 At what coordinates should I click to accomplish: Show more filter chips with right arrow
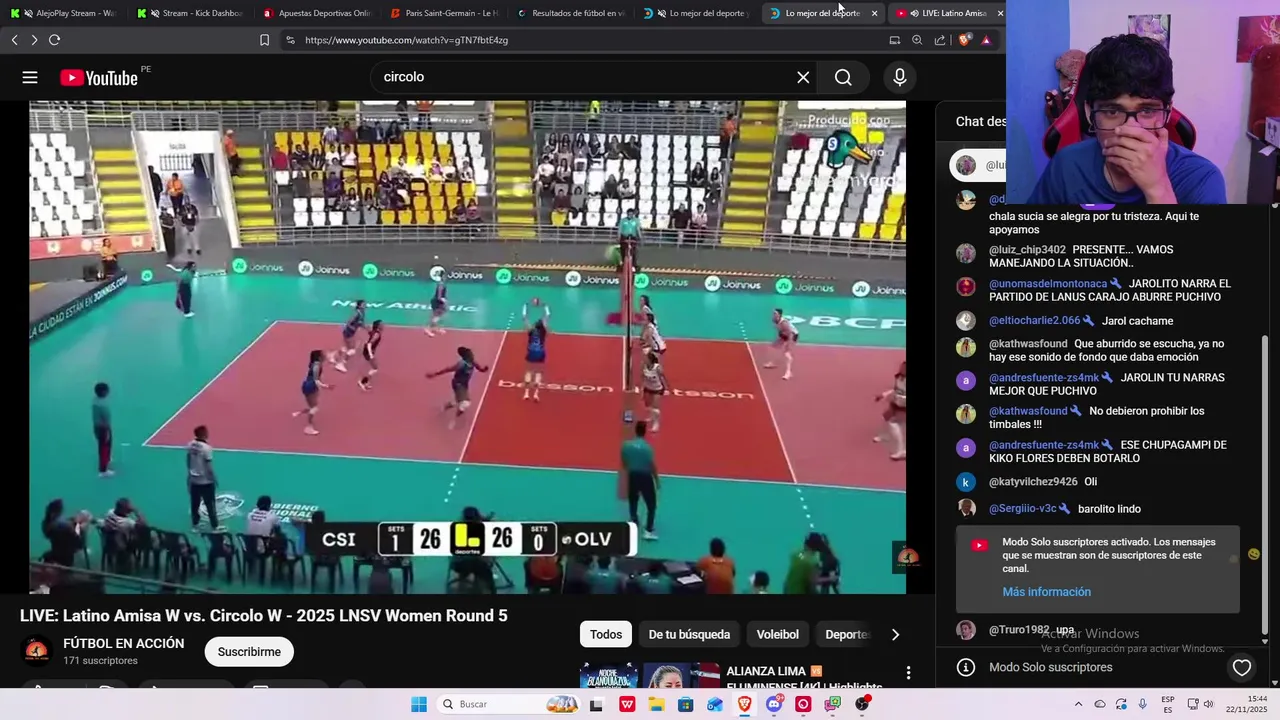click(x=895, y=634)
